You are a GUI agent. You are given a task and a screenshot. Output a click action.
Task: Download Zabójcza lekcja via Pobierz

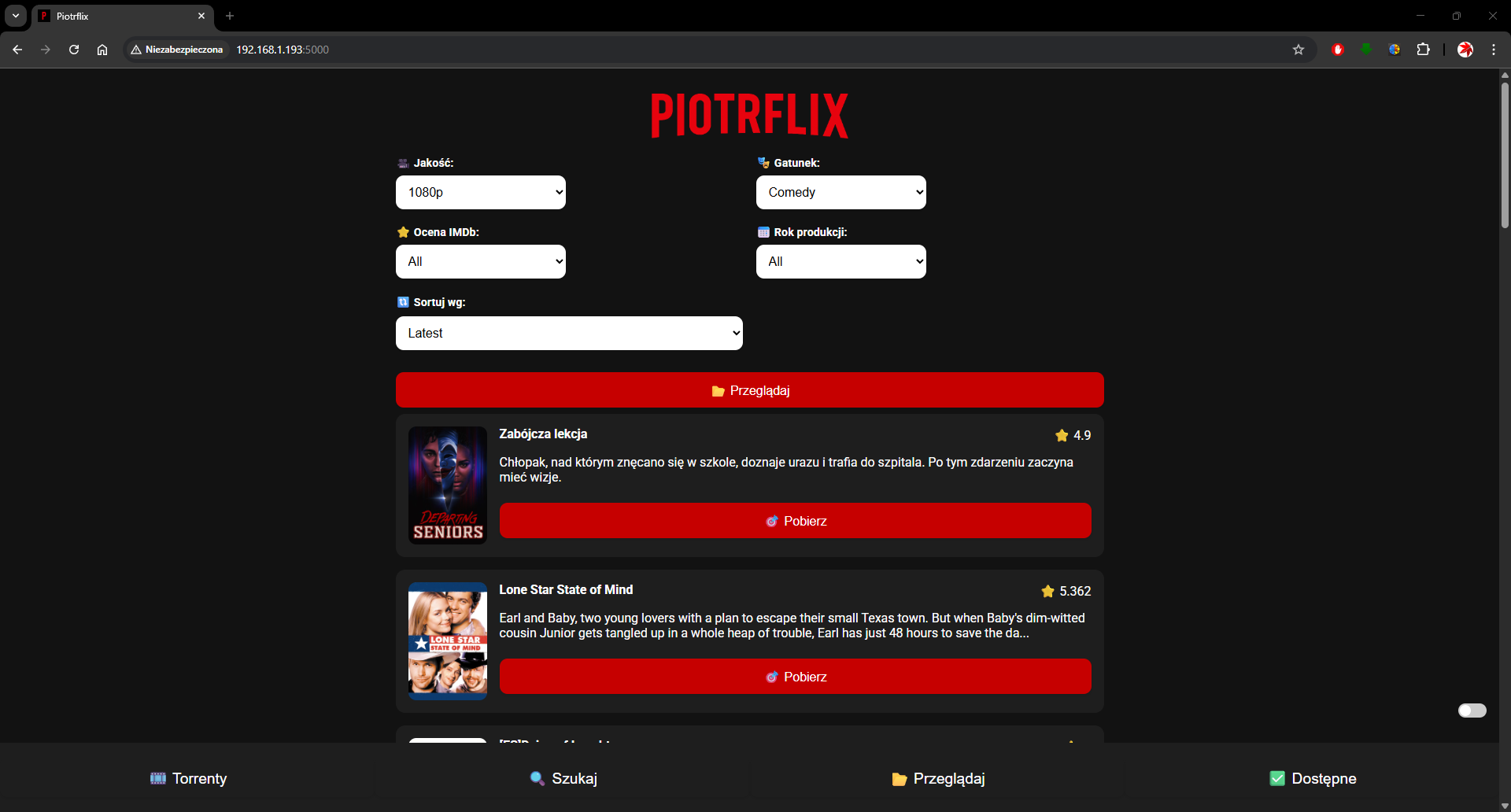[x=796, y=521]
